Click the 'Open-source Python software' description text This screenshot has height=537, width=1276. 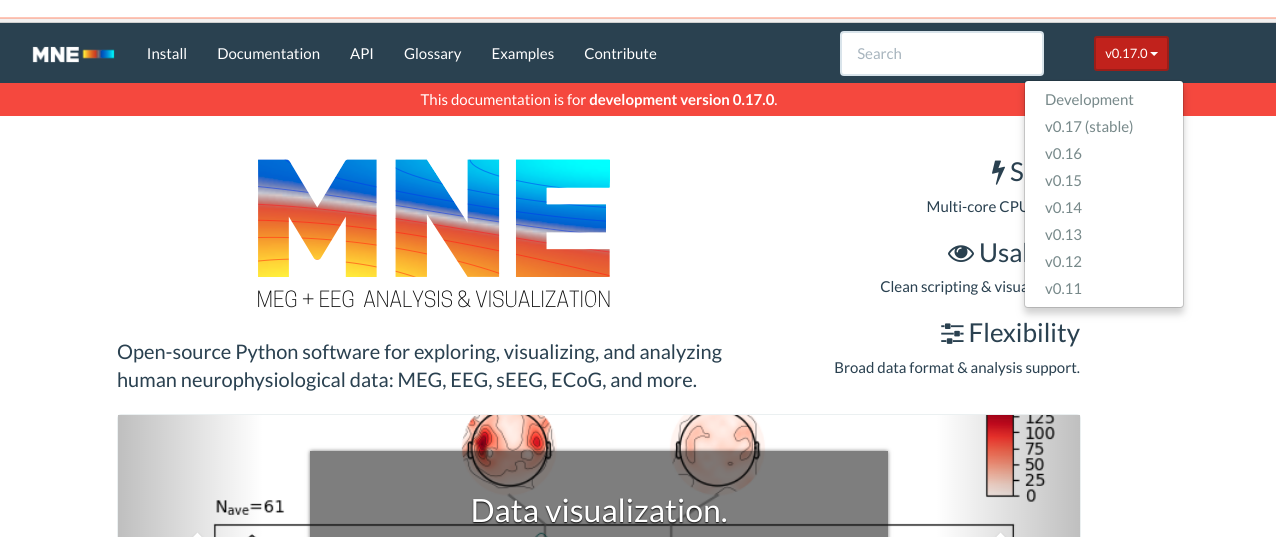[419, 366]
